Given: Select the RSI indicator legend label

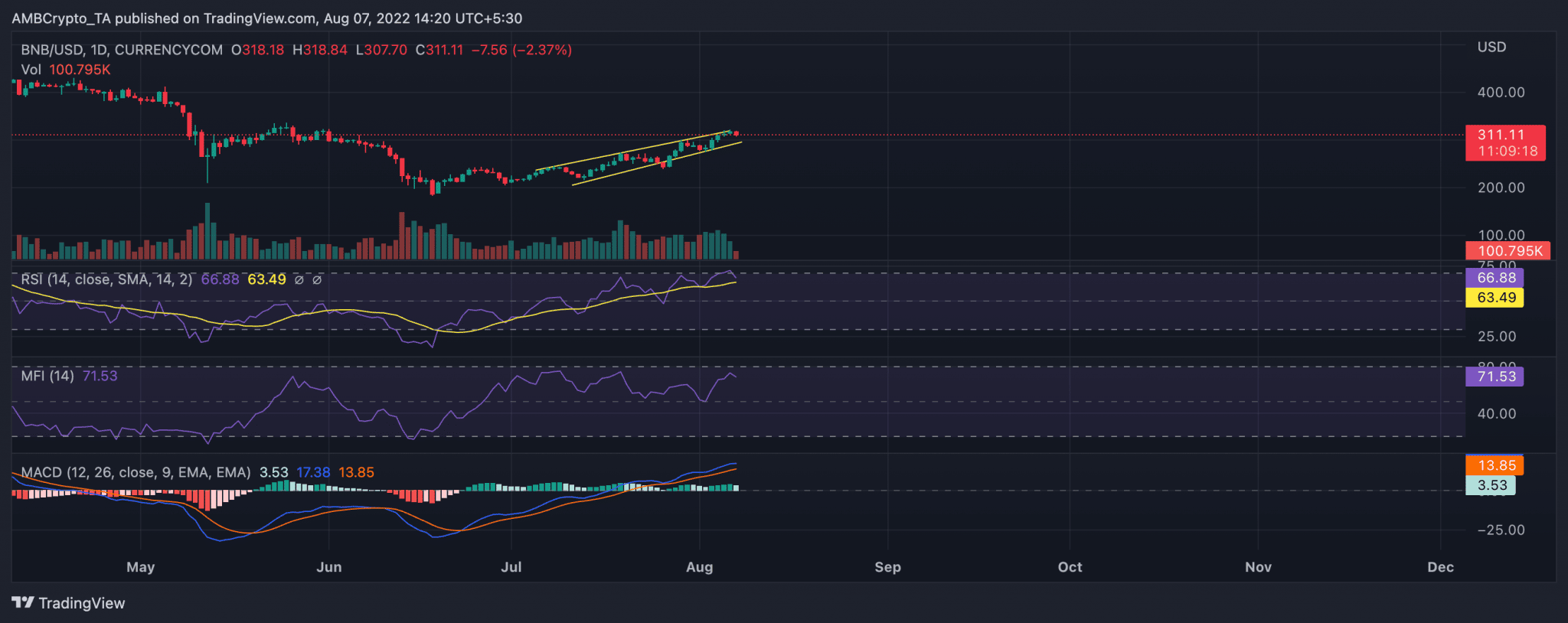Looking at the screenshot, I should click(106, 279).
